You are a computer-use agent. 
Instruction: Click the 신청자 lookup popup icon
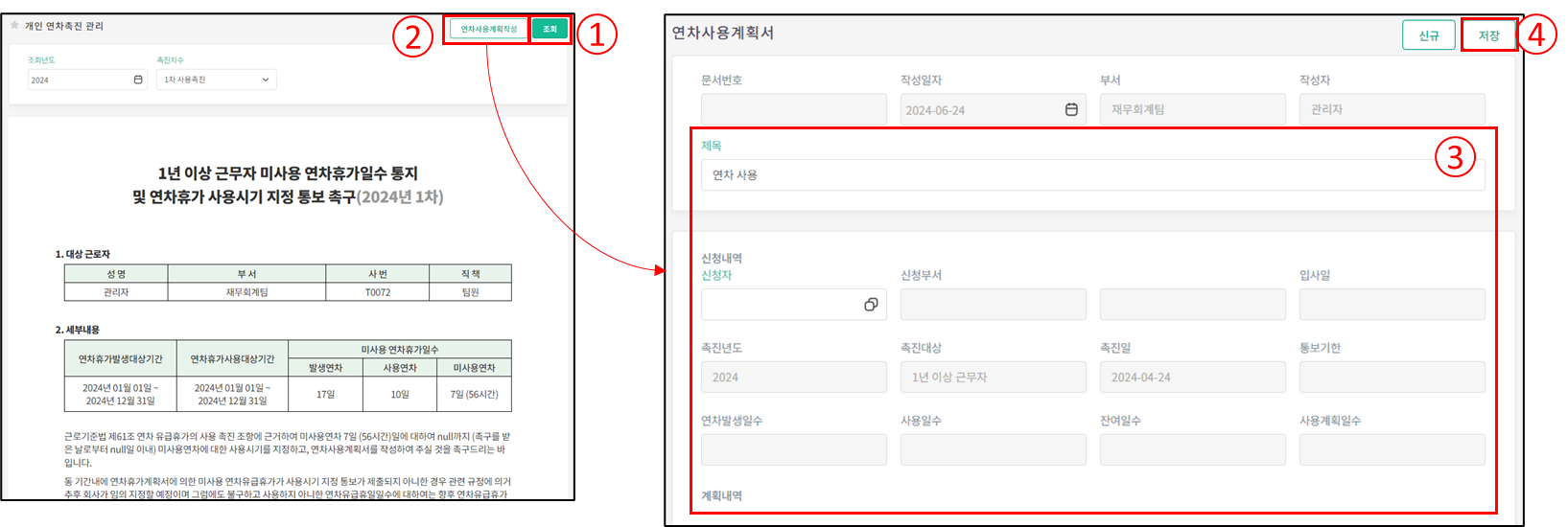point(871,305)
